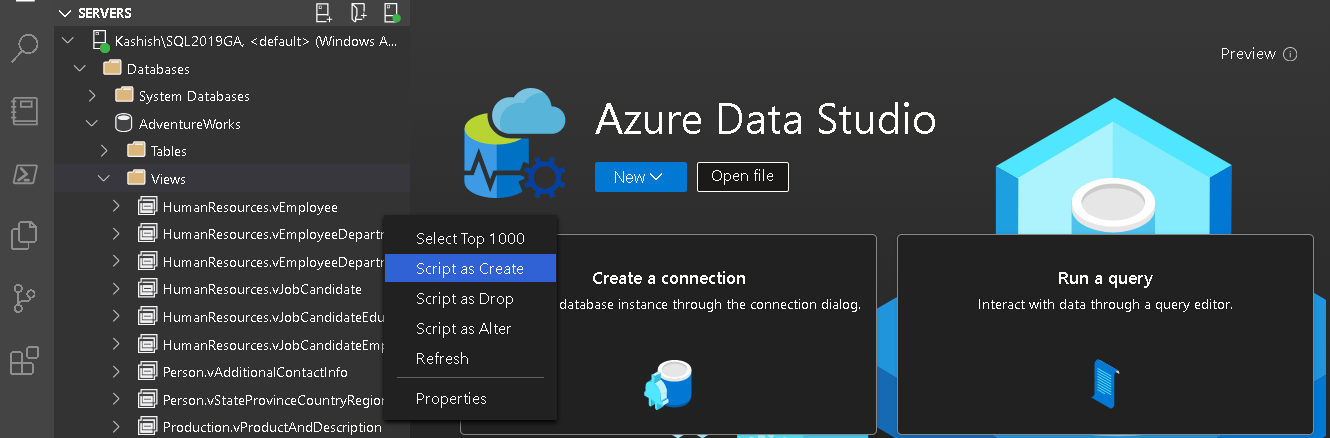Open the New dropdown button
The height and width of the screenshot is (438, 1330).
click(640, 177)
